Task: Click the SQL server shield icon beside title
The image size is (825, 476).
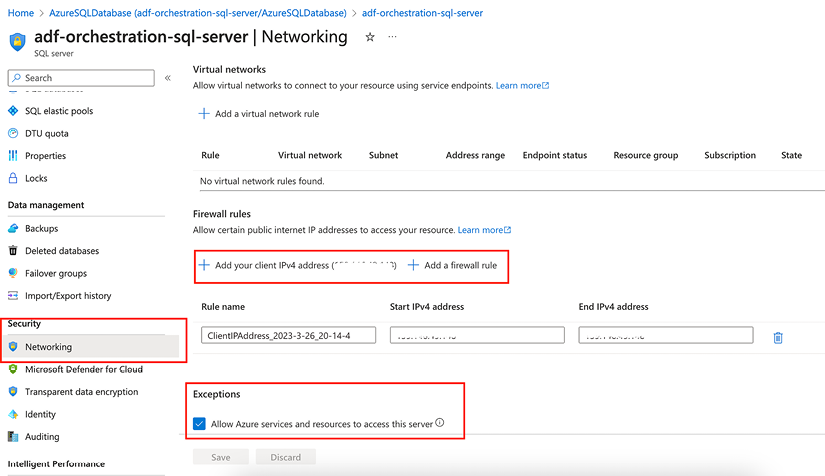Action: (x=17, y=42)
